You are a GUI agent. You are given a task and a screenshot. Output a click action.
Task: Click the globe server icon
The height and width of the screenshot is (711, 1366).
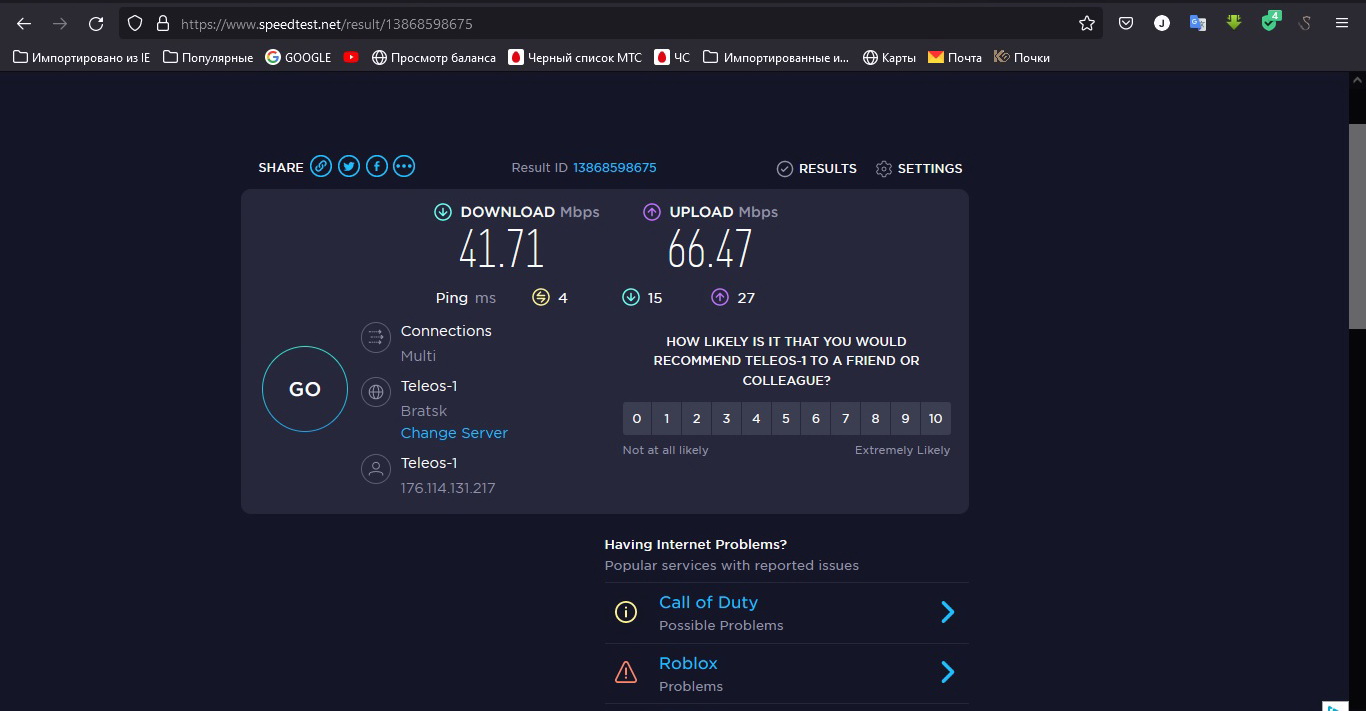click(x=376, y=392)
